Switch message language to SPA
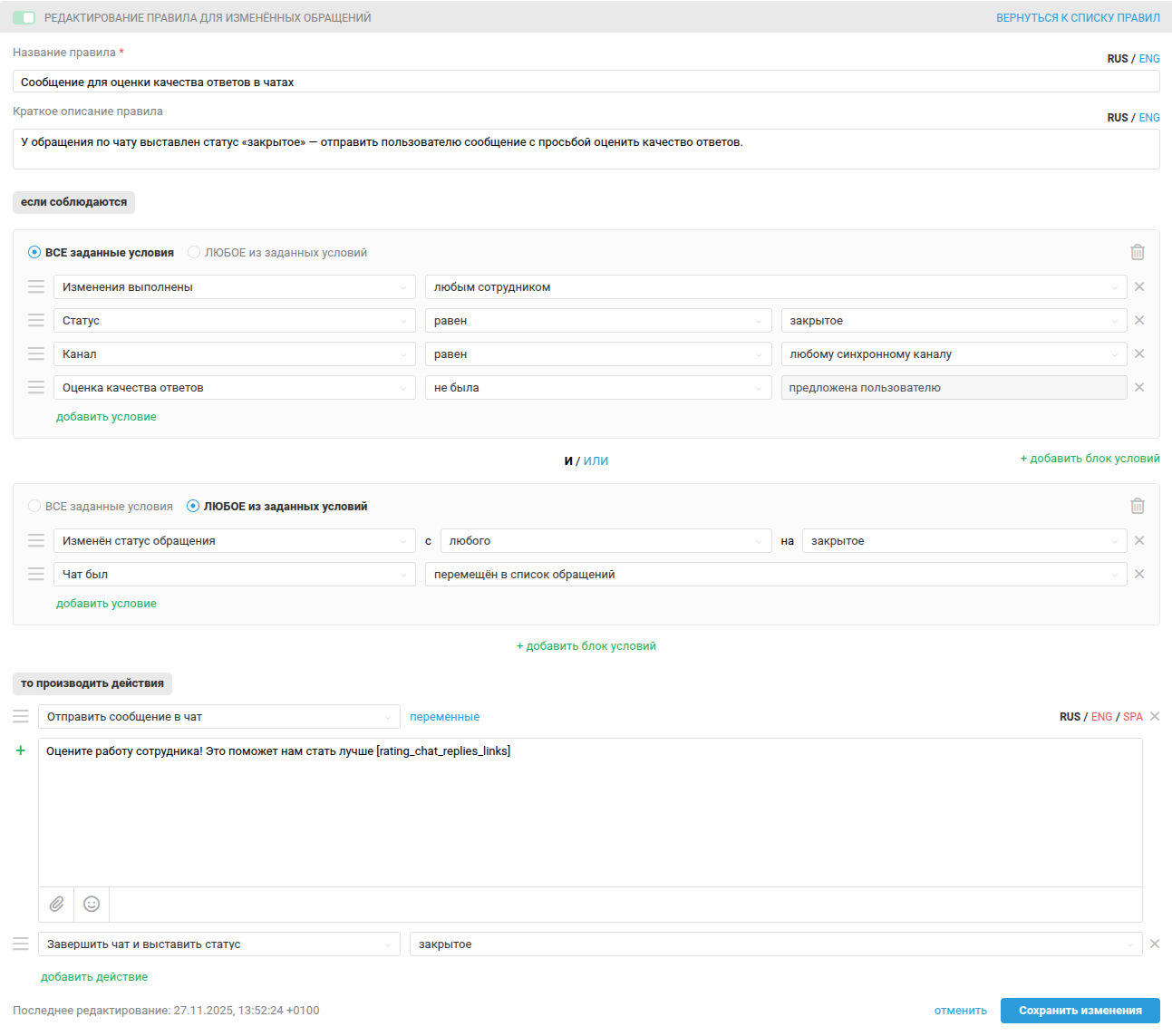 pyautogui.click(x=1133, y=717)
